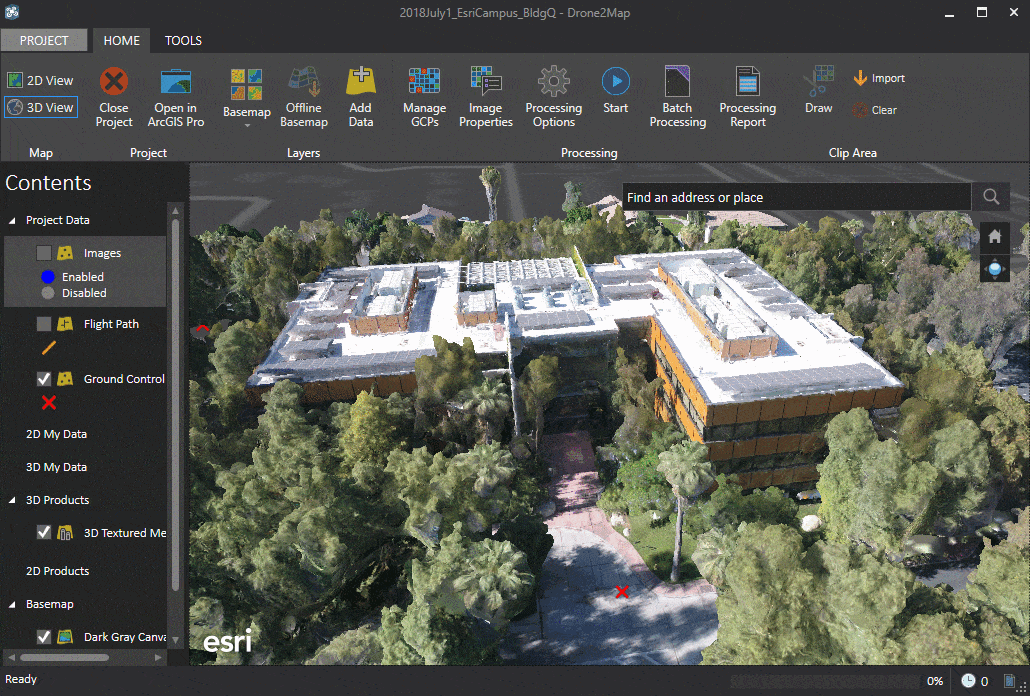This screenshot has height=696, width=1030.
Task: Click the status bar clock icon
Action: [968, 681]
